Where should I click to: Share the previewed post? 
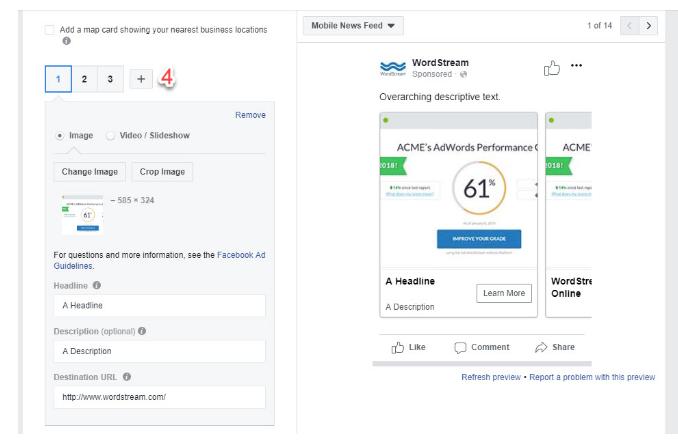(x=555, y=347)
